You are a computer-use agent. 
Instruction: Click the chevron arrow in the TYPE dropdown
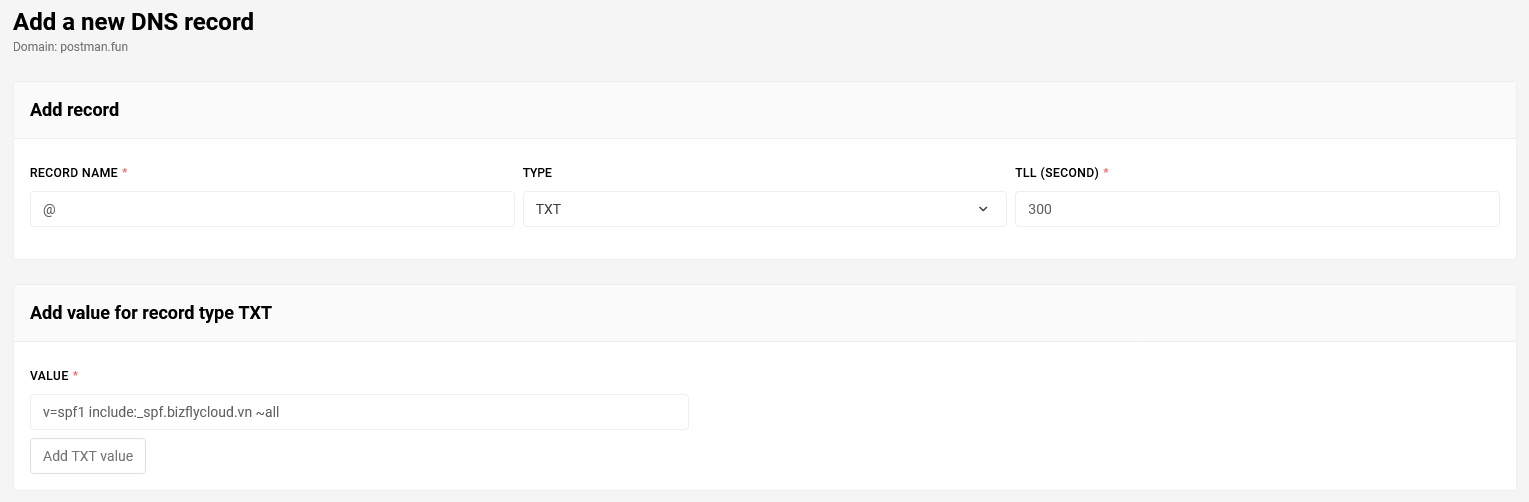point(983,209)
